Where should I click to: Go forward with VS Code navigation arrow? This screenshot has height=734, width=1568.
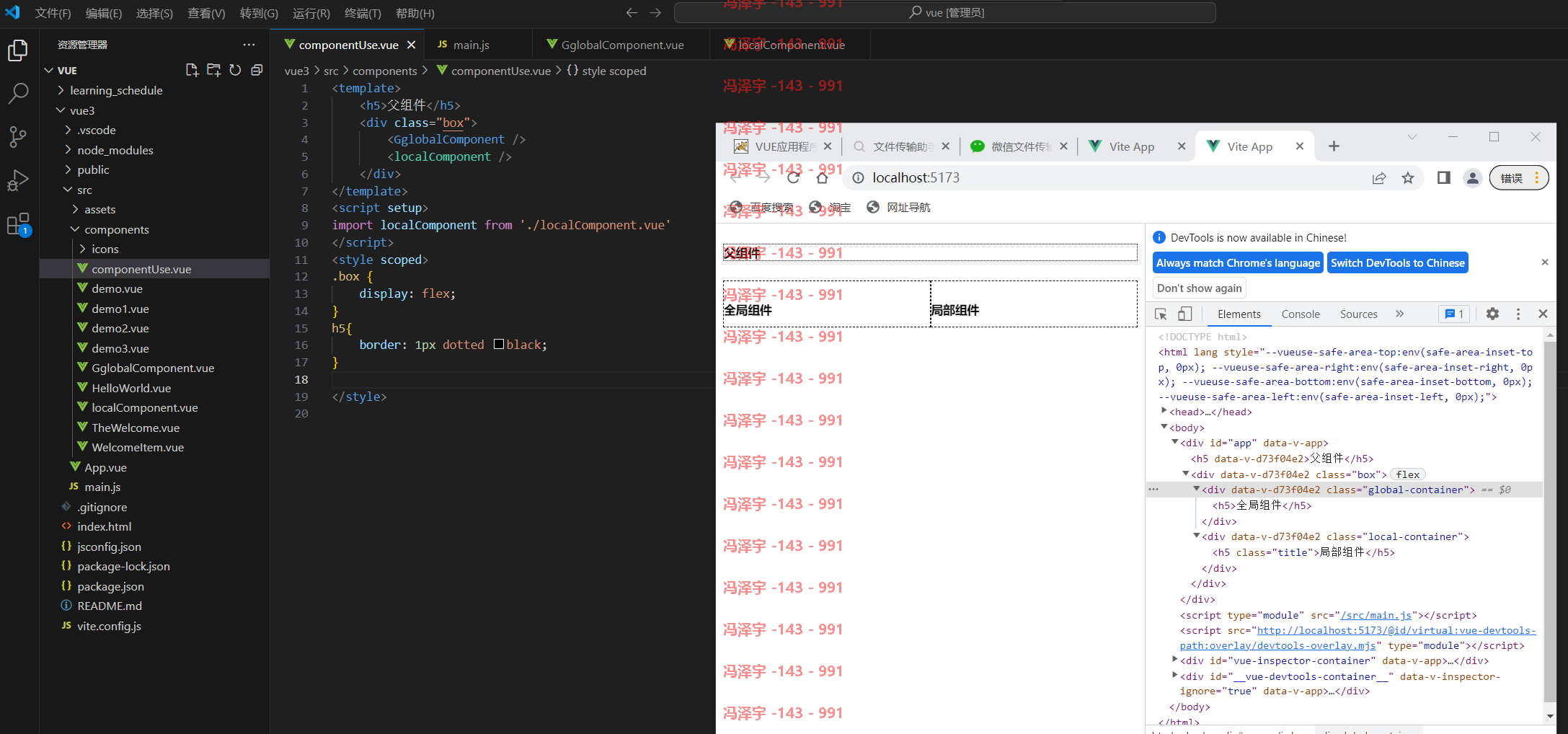click(655, 12)
